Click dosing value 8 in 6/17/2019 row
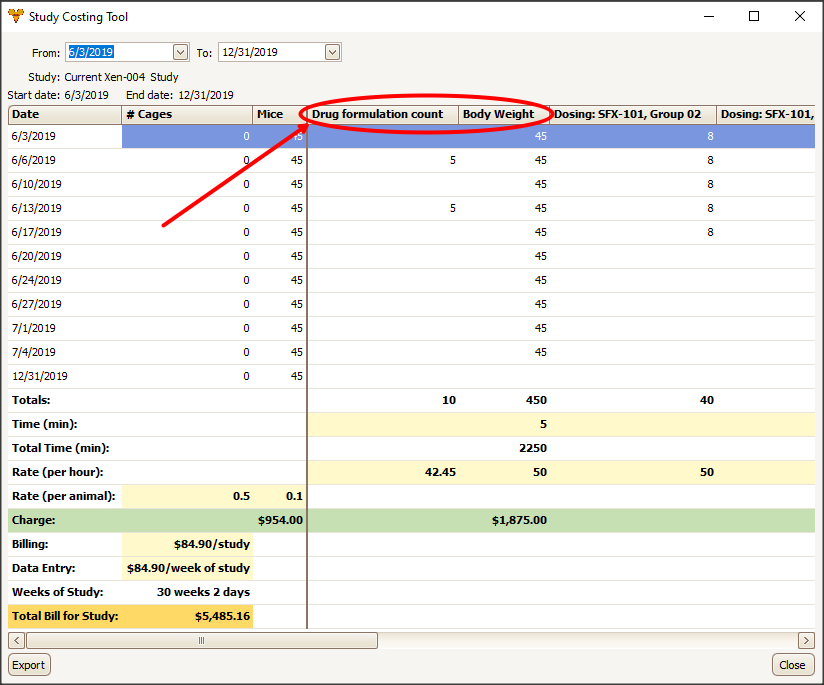 pyautogui.click(x=710, y=232)
